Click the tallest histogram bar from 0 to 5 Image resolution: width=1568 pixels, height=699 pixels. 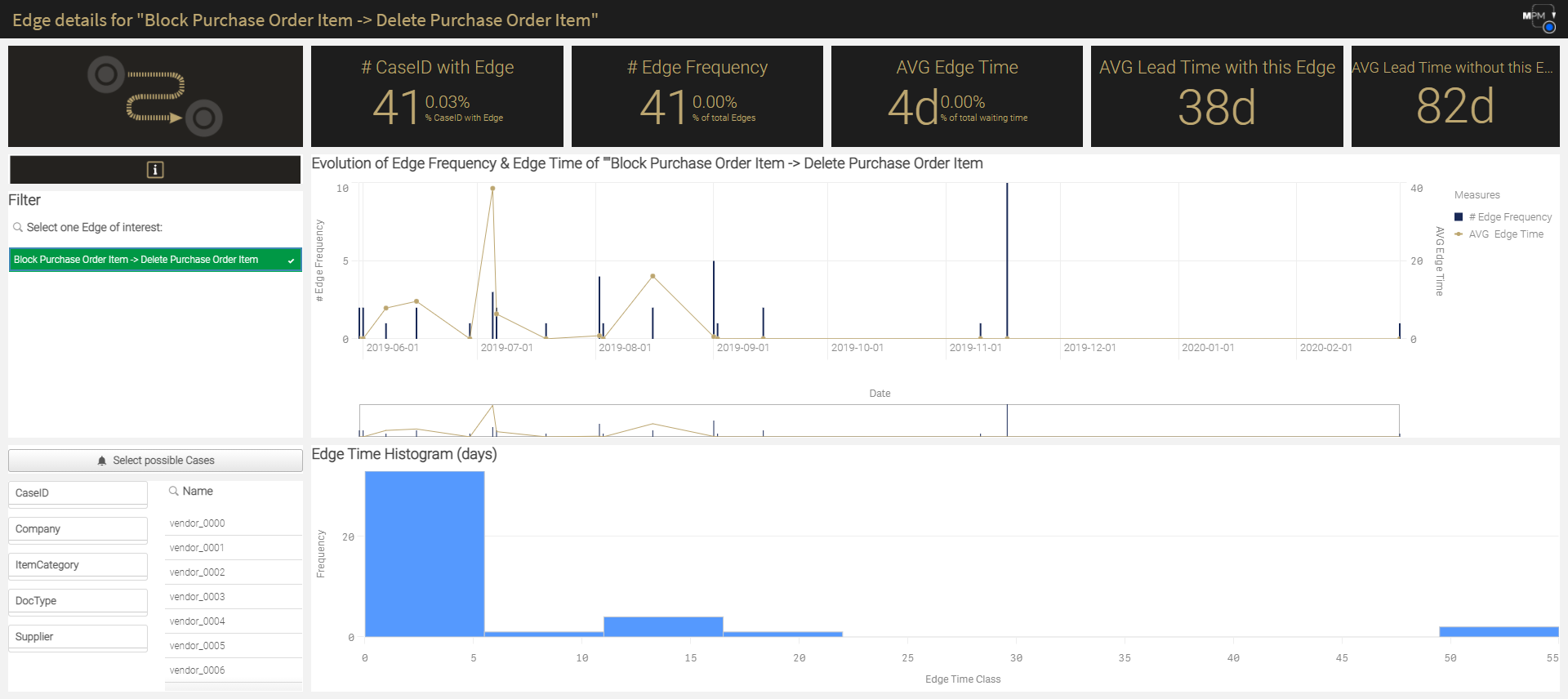(x=425, y=554)
